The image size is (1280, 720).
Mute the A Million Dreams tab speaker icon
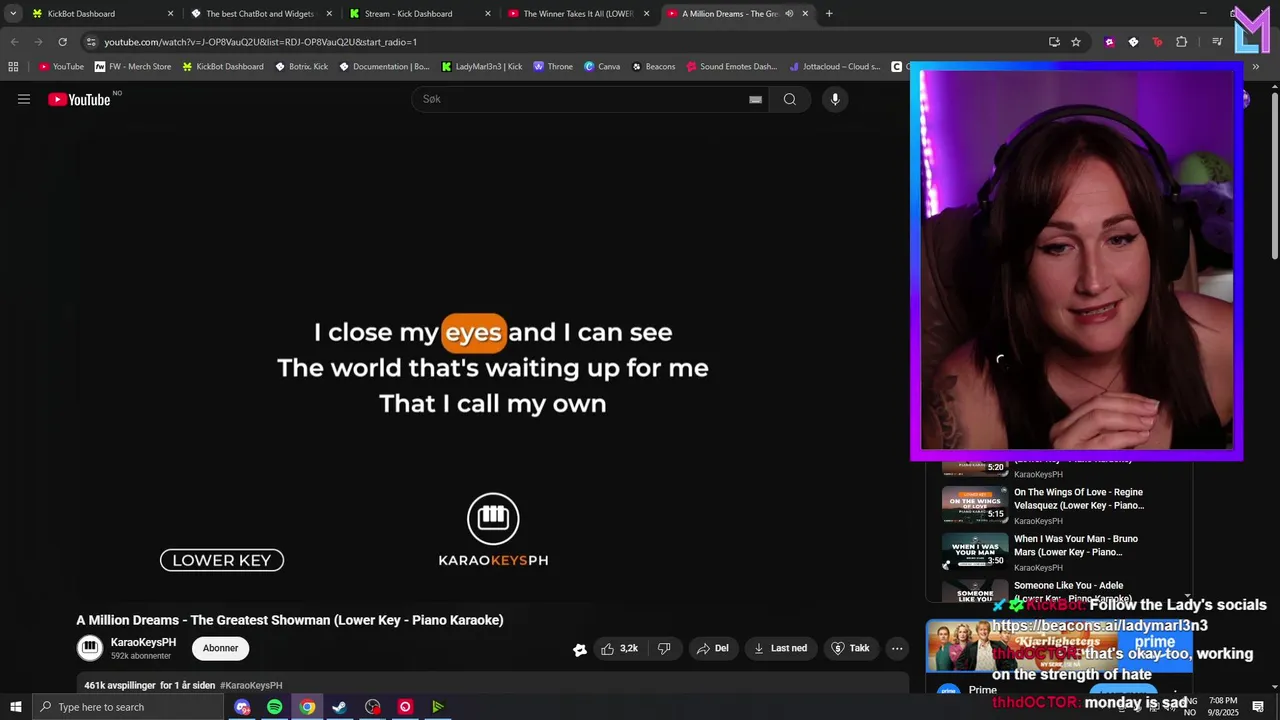[x=789, y=14]
